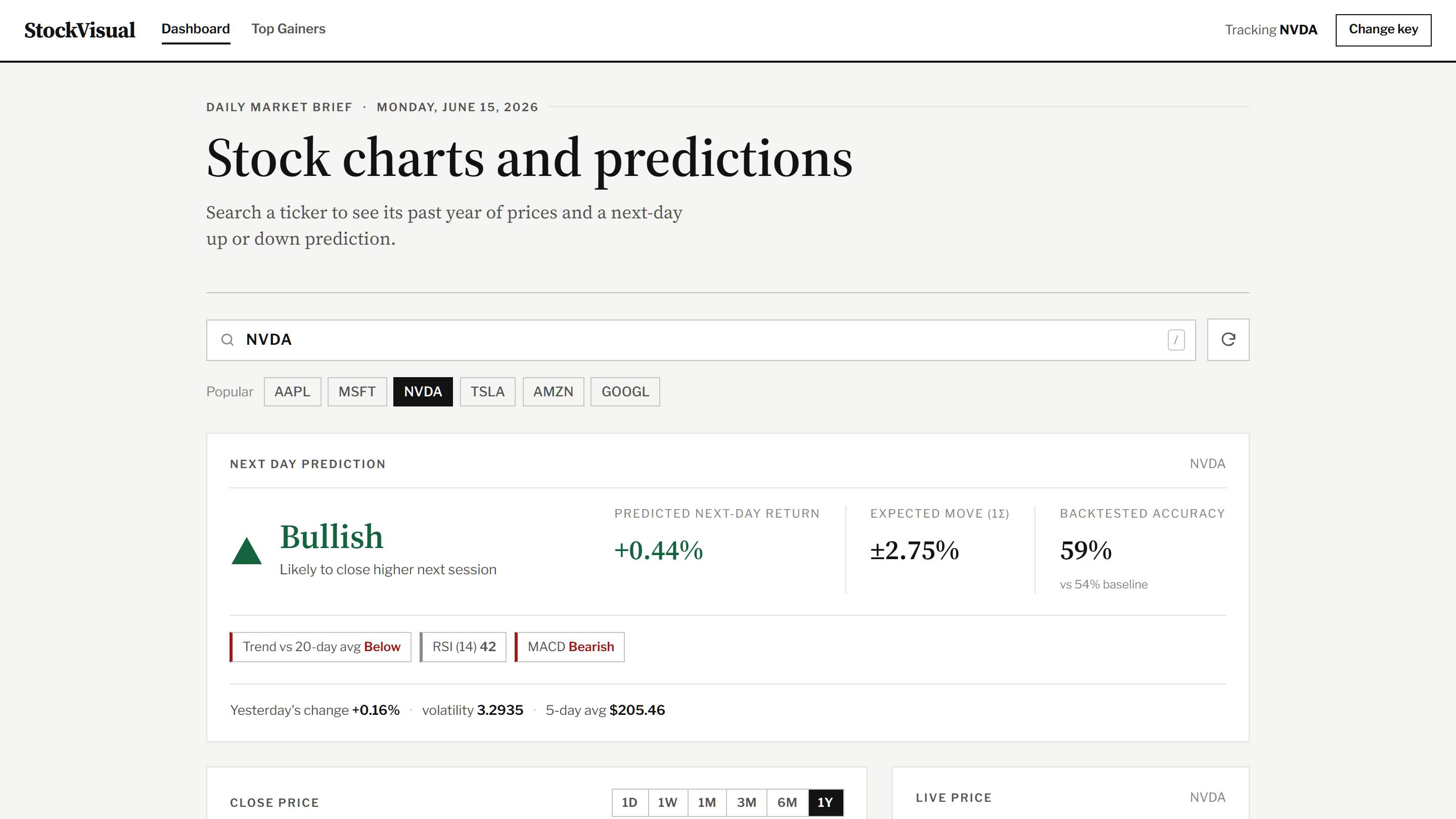Click the Popular label before ticker chips
Screen dimensions: 1456x819
tap(230, 392)
